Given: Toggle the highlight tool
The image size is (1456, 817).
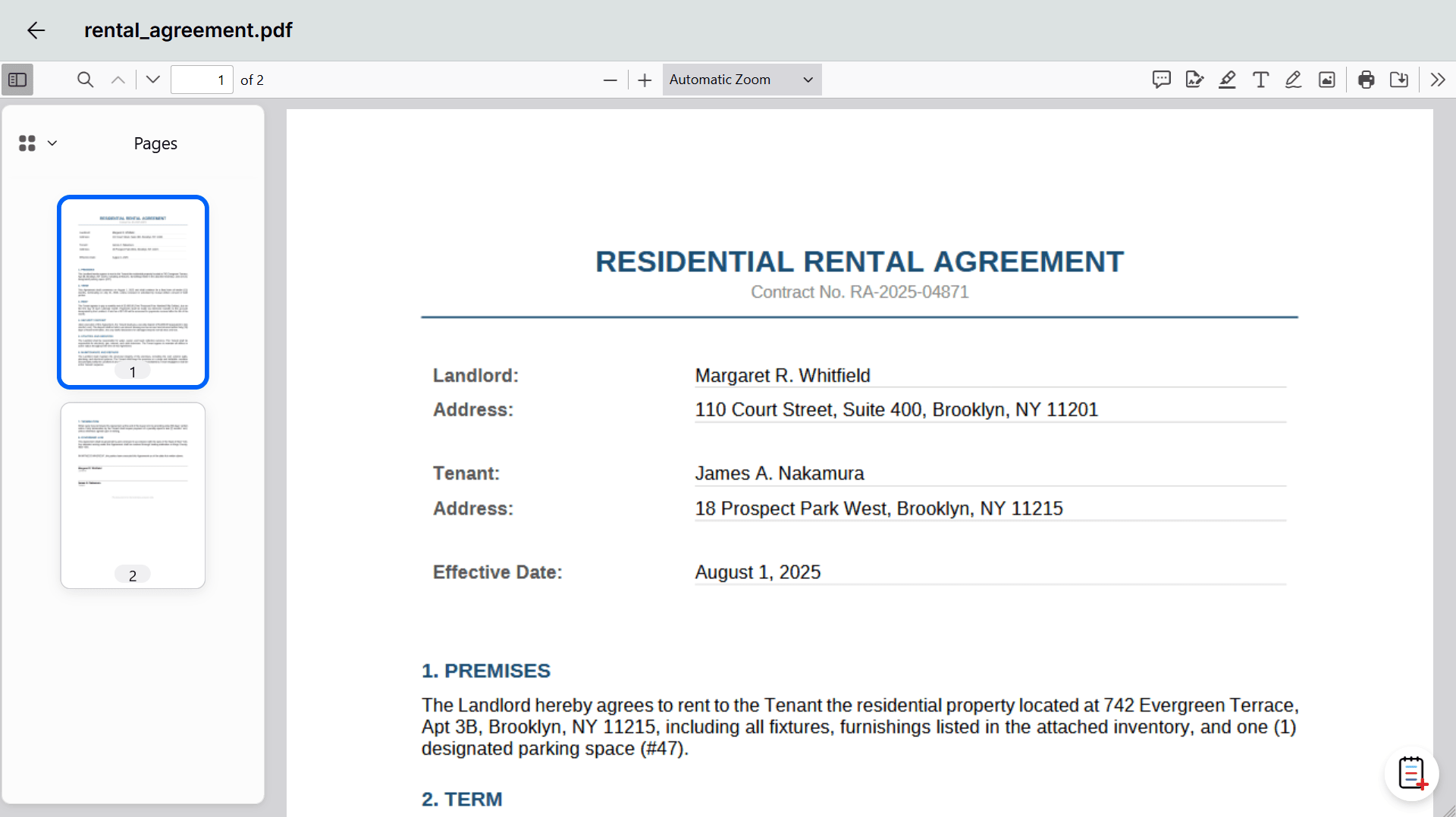Looking at the screenshot, I should pos(1227,80).
